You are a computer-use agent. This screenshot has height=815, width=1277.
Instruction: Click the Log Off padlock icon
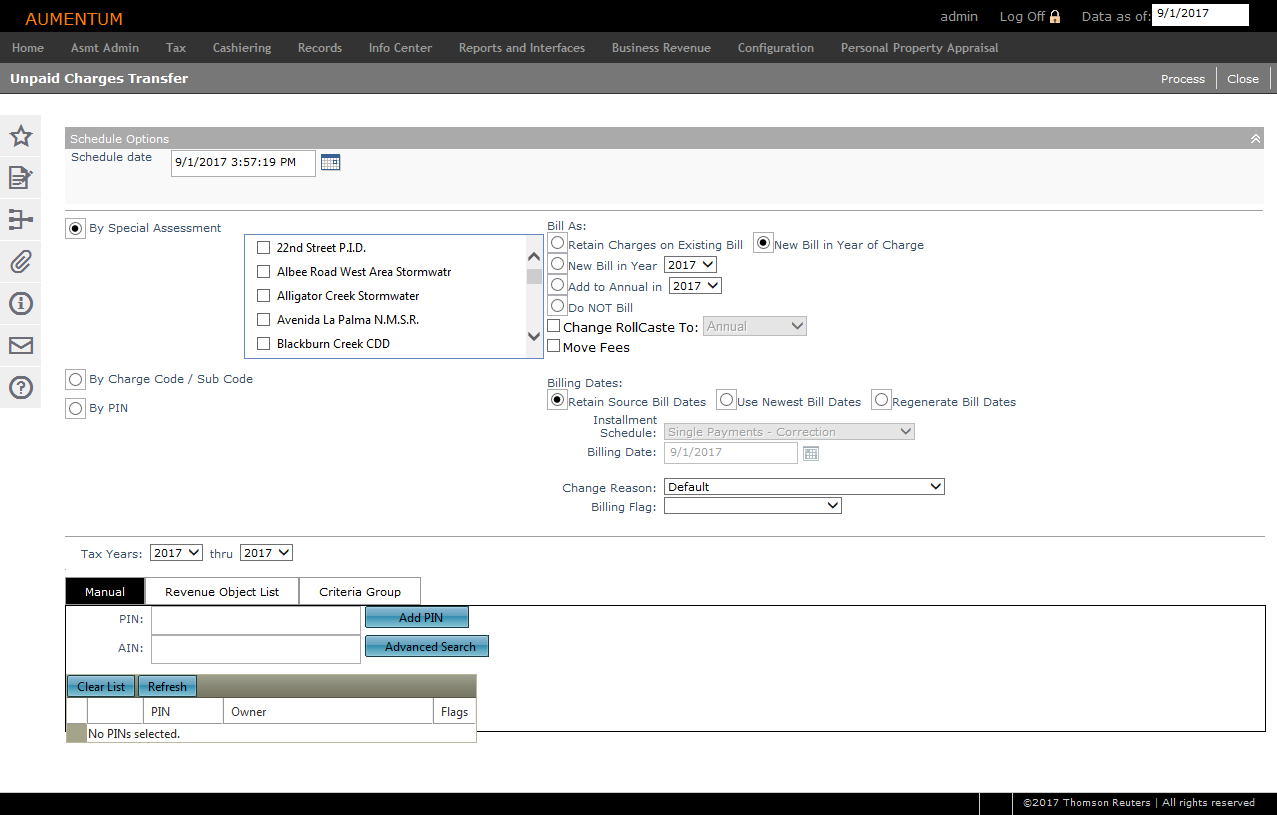click(1054, 17)
